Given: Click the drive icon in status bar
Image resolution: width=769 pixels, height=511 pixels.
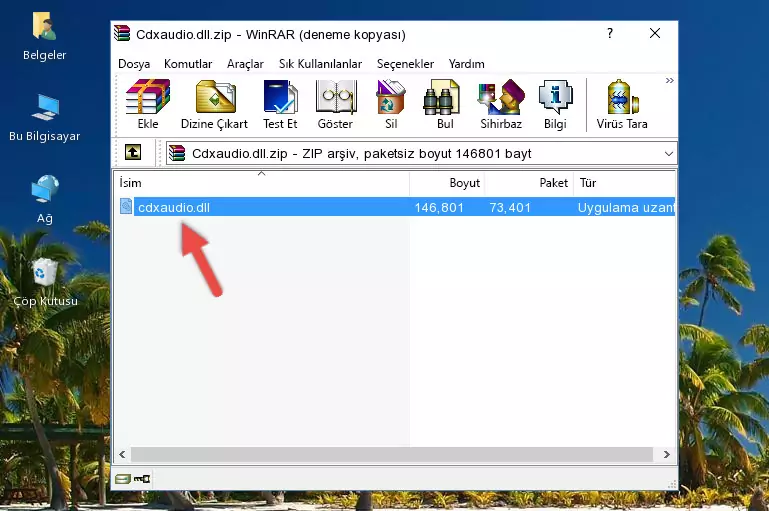Looking at the screenshot, I should [123, 479].
